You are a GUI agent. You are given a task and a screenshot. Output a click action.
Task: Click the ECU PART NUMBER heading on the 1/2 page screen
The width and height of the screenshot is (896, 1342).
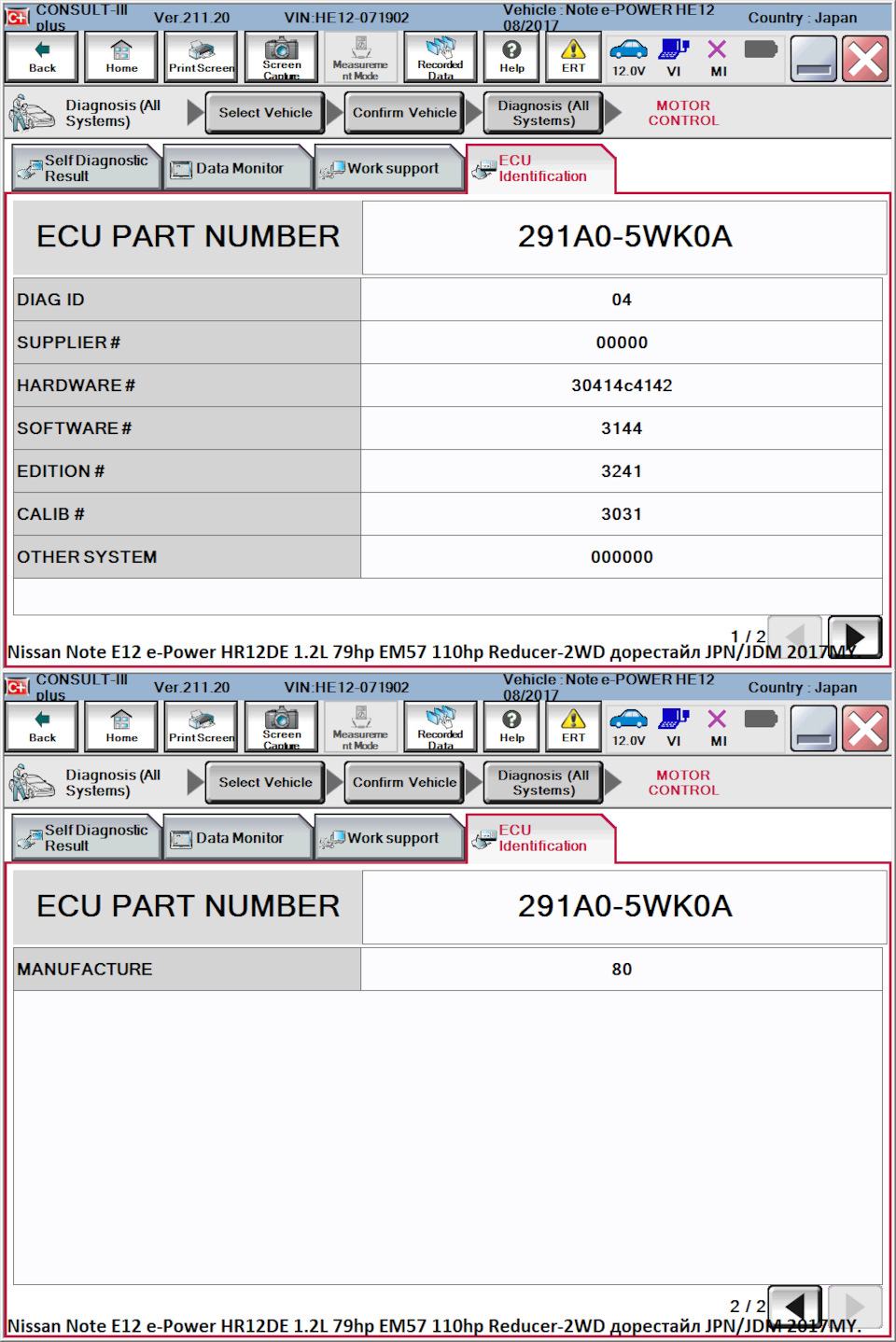pyautogui.click(x=188, y=236)
